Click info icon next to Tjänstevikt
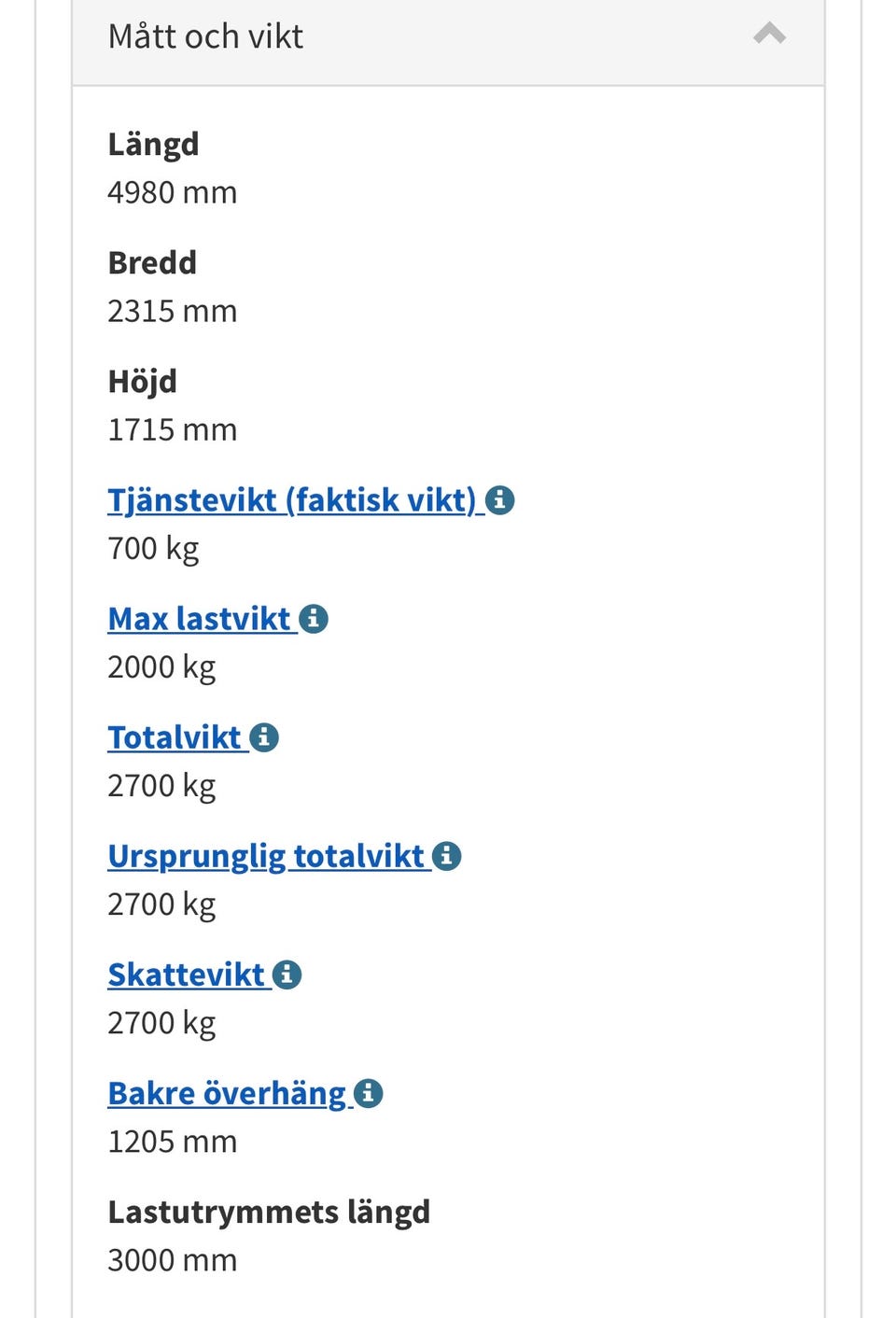Viewport: 896px width, 1318px height. [500, 500]
